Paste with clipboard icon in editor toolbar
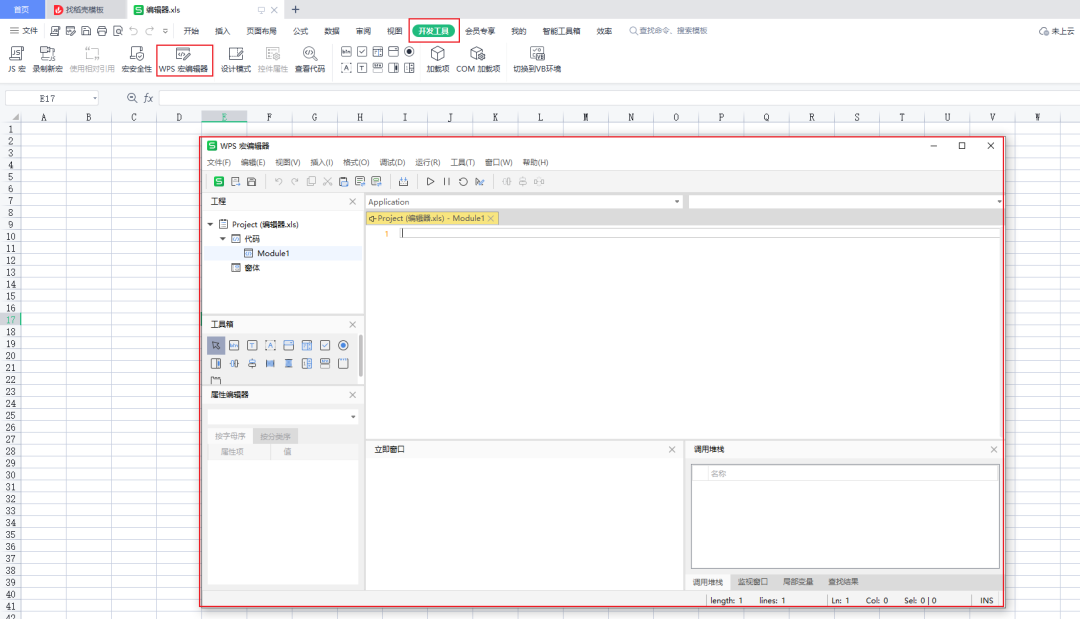This screenshot has height=619, width=1080. [343, 181]
